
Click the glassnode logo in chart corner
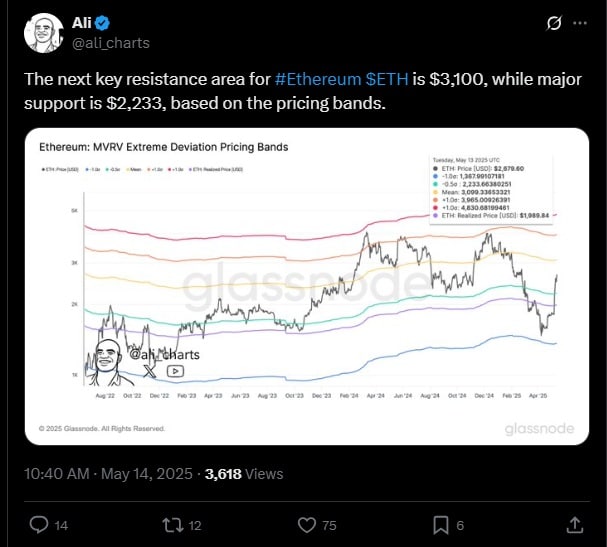[x=539, y=429]
